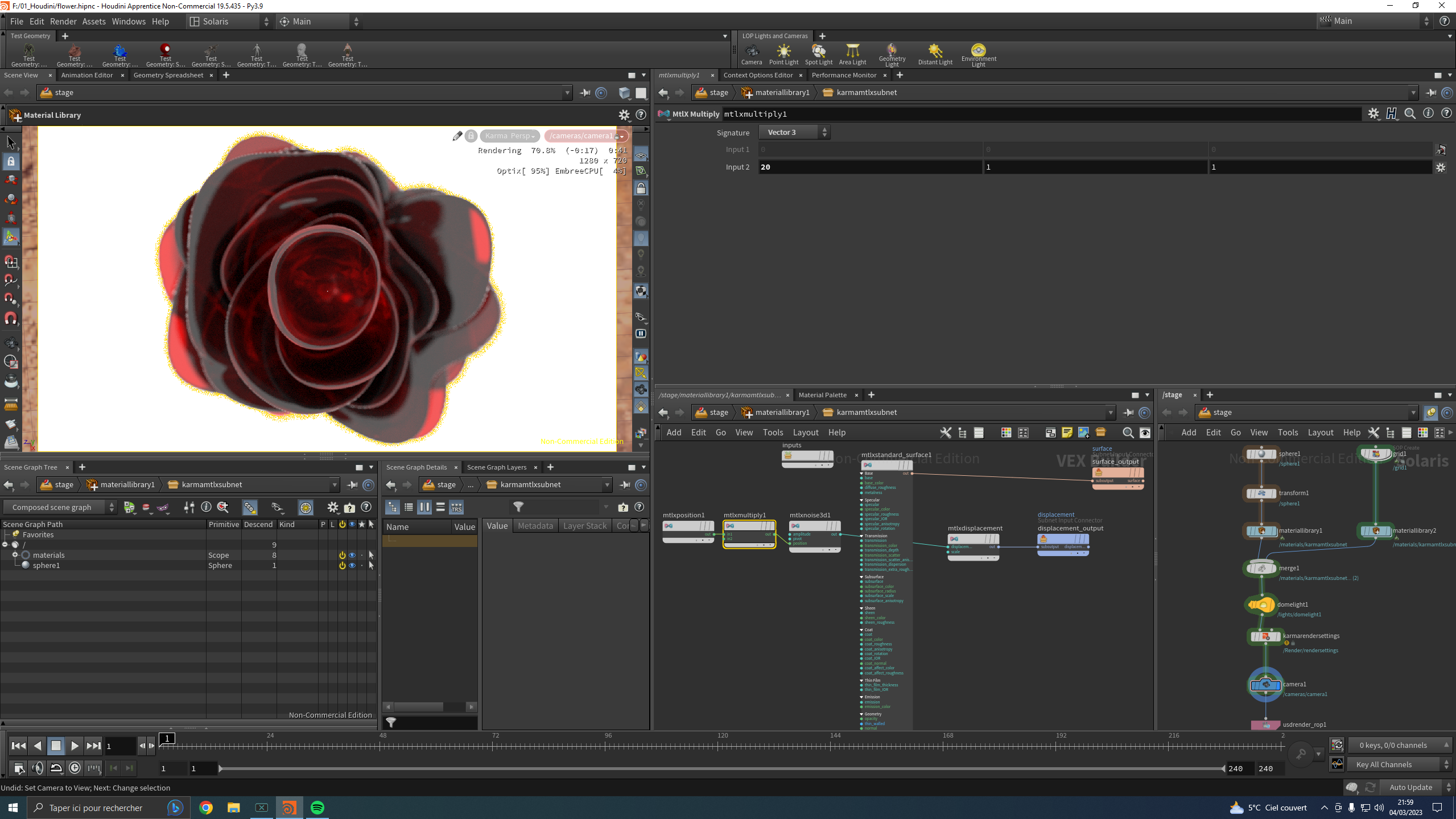Image resolution: width=1456 pixels, height=819 pixels.
Task: Click the frame 1 playhead on the timeline
Action: point(167,739)
